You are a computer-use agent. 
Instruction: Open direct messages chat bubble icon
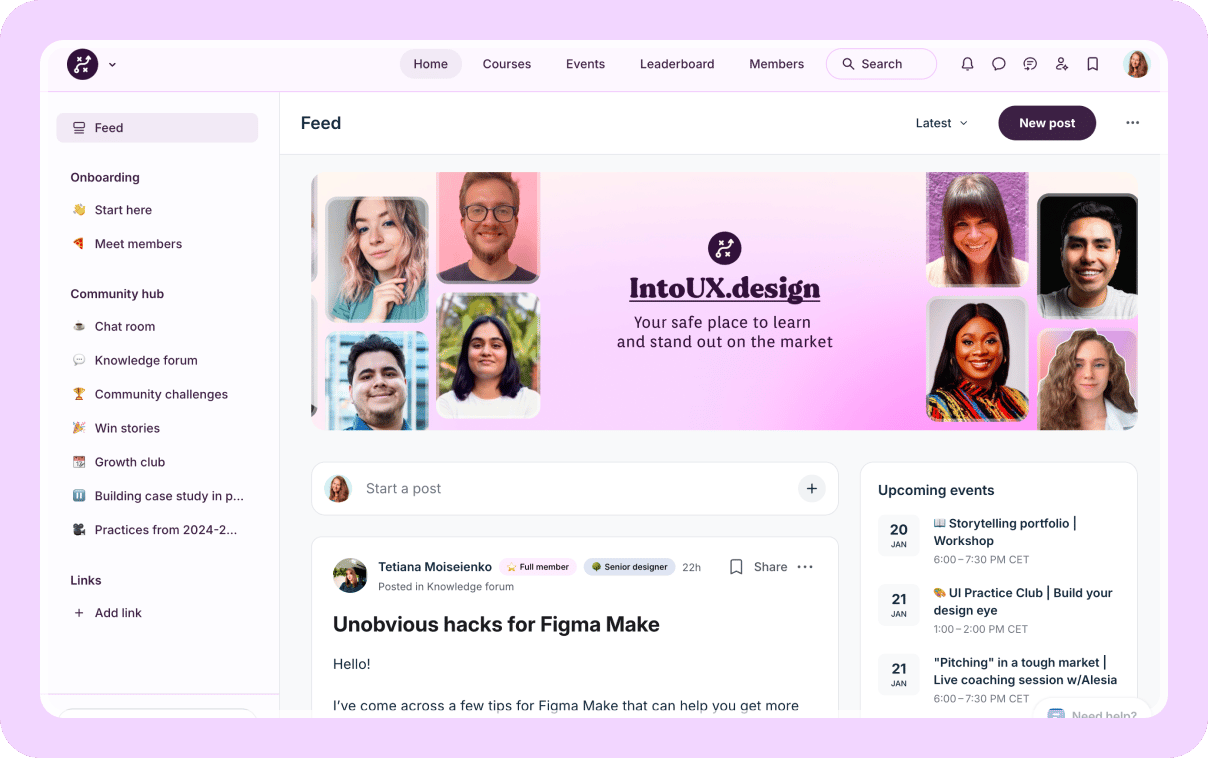pos(998,64)
